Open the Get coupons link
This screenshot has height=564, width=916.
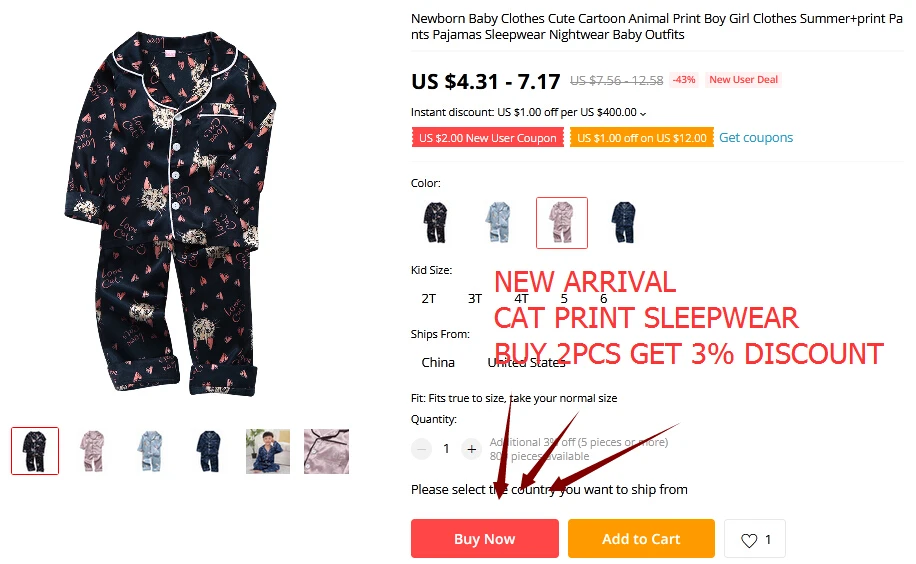tap(756, 137)
